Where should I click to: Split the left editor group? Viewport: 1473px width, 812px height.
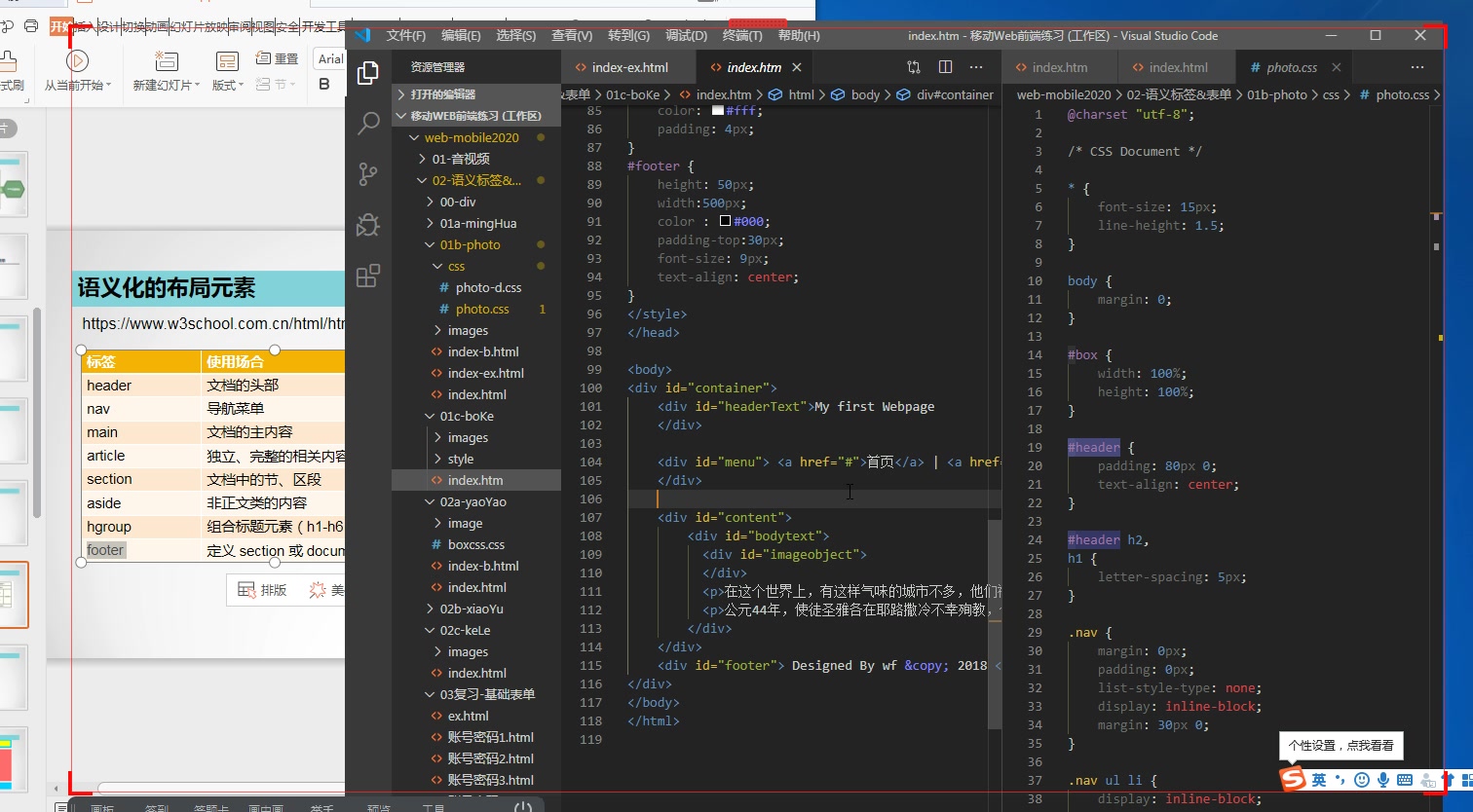pos(945,67)
